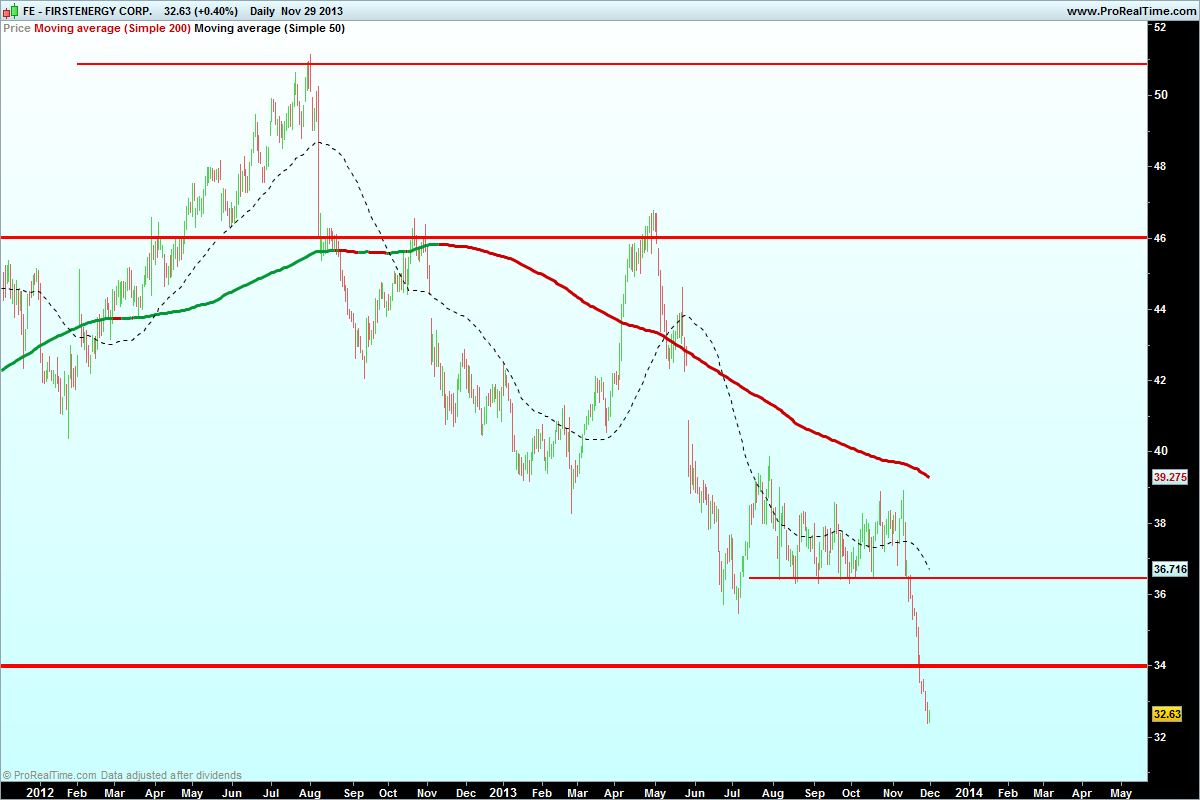The height and width of the screenshot is (800, 1200).
Task: Click the 52 price axis label
Action: coord(1161,28)
